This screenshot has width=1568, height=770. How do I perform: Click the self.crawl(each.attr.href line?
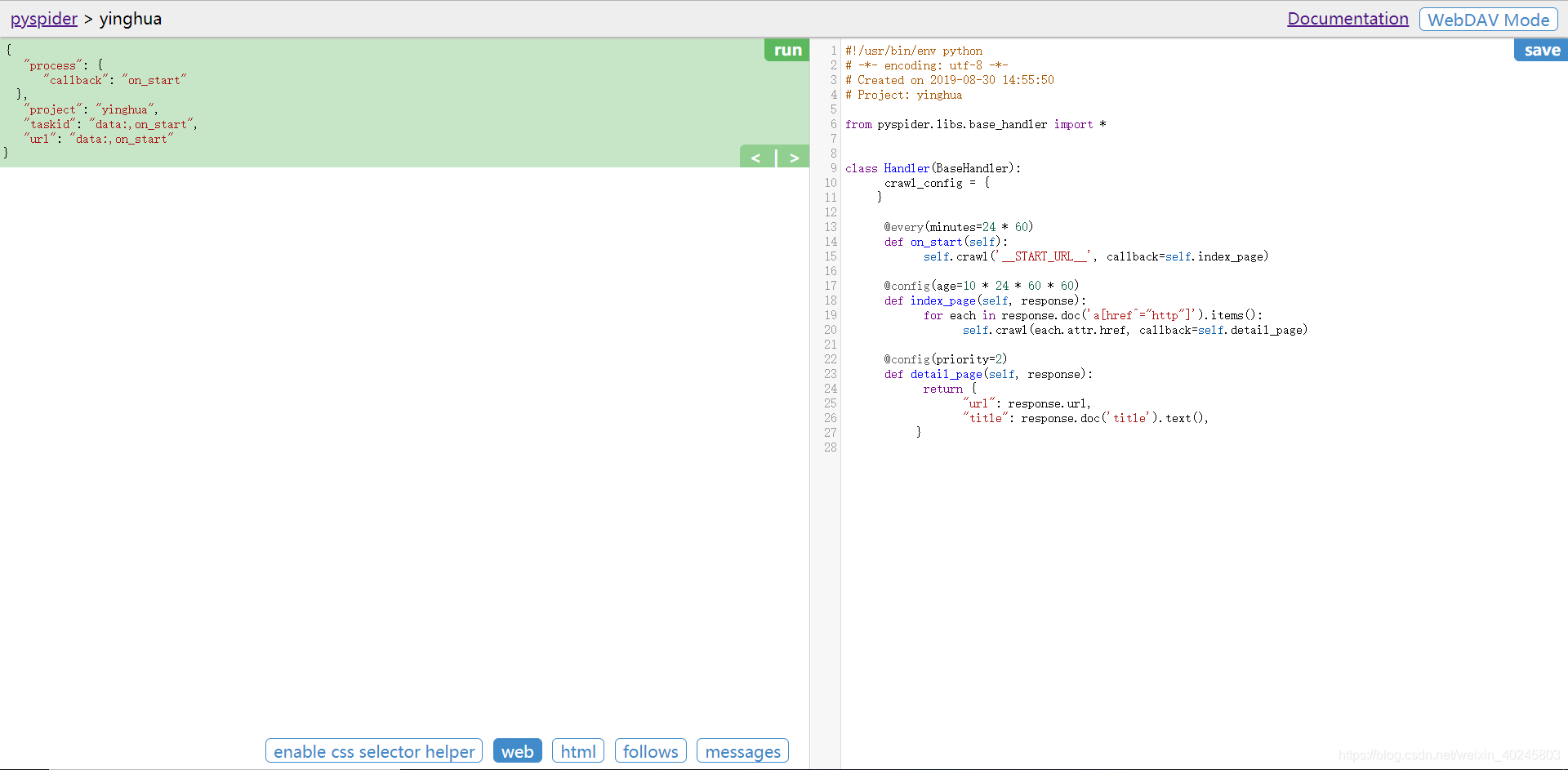click(x=1135, y=330)
